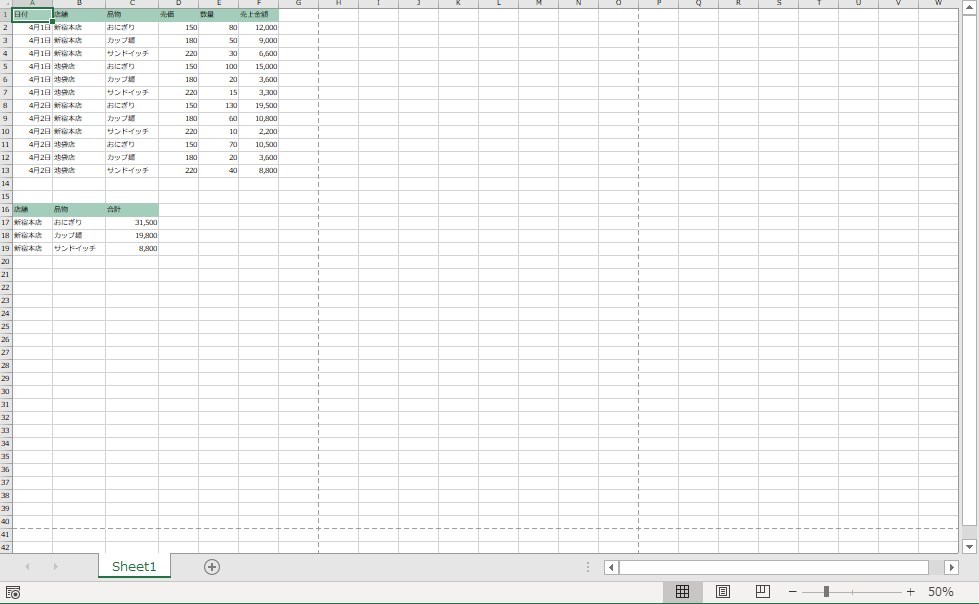Select row header 16
The width and height of the screenshot is (979, 604).
coord(5,209)
